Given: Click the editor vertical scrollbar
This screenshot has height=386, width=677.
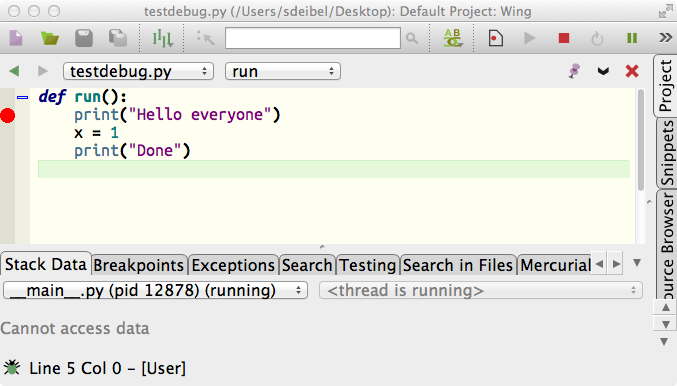Looking at the screenshot, I should pyautogui.click(x=641, y=140).
